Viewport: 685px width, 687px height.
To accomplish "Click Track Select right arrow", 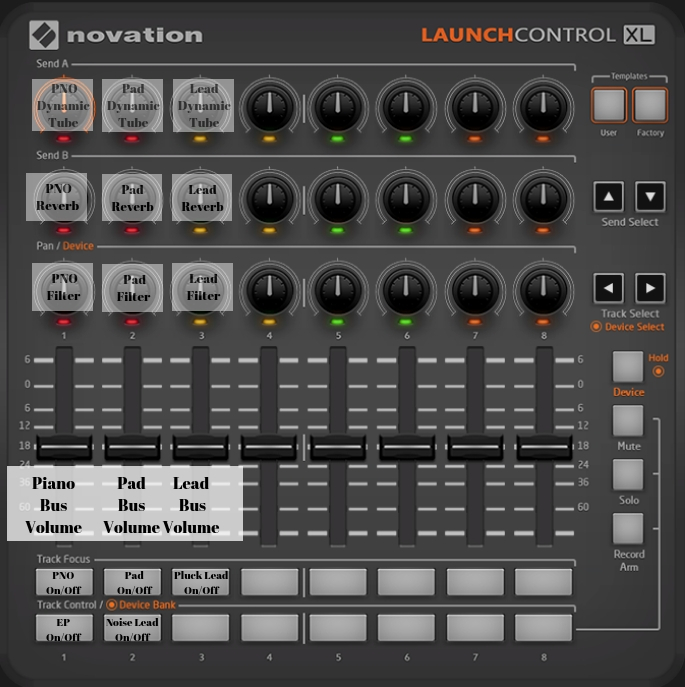I will pyautogui.click(x=650, y=288).
